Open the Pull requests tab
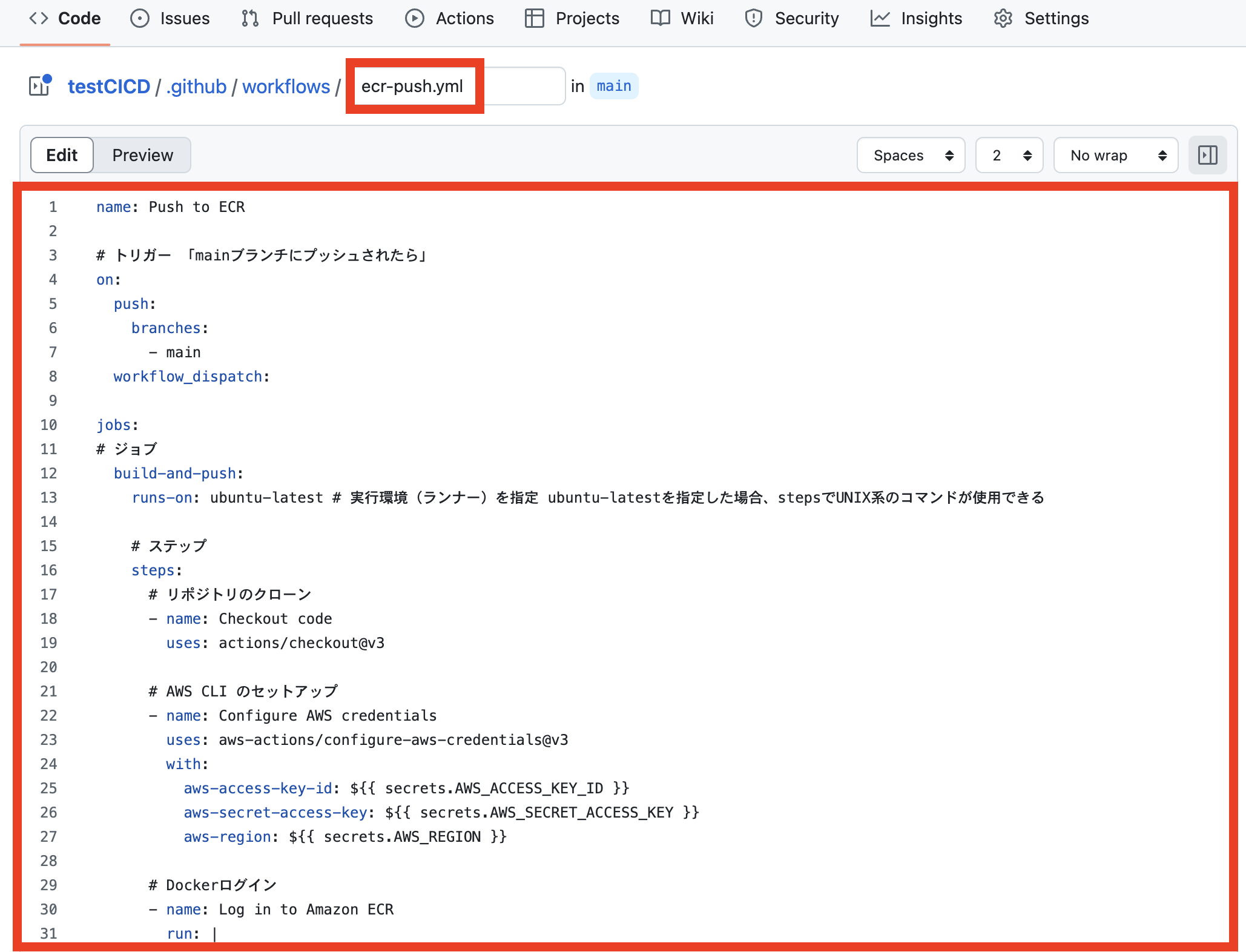1246x952 pixels. [x=322, y=18]
